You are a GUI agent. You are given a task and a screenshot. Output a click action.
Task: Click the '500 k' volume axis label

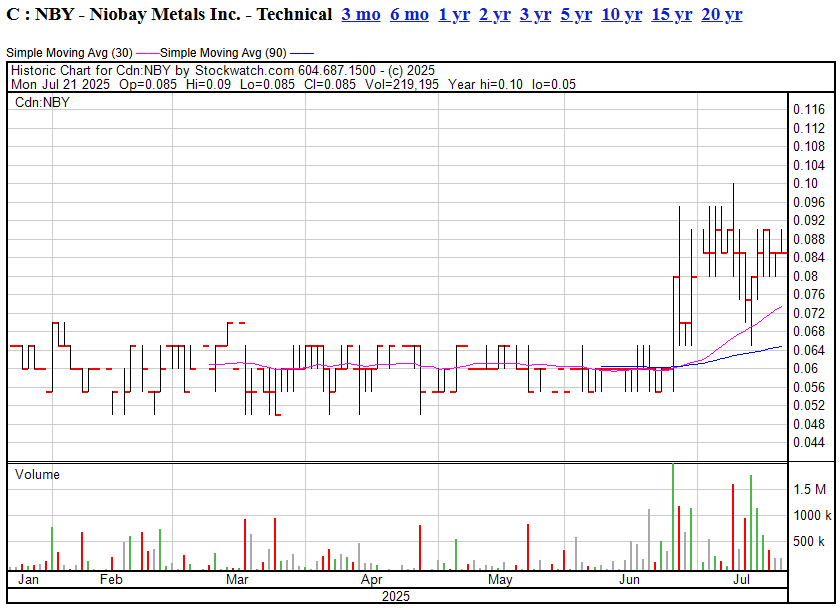click(x=809, y=542)
